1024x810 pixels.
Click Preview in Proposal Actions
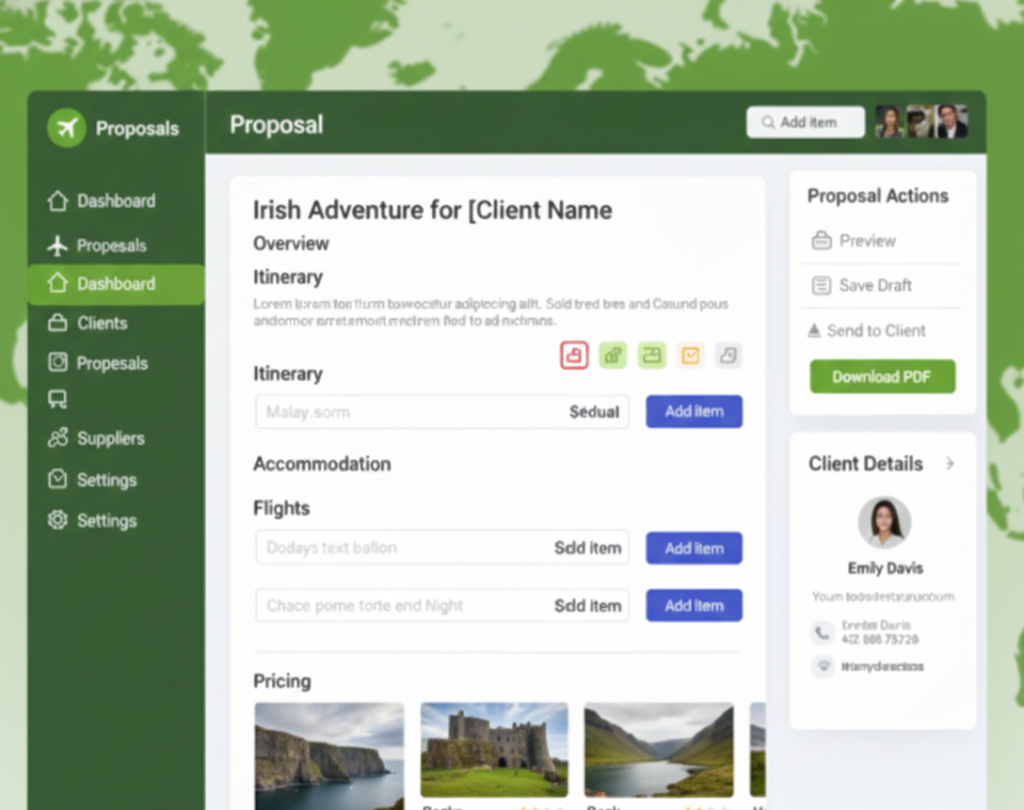pyautogui.click(x=866, y=240)
